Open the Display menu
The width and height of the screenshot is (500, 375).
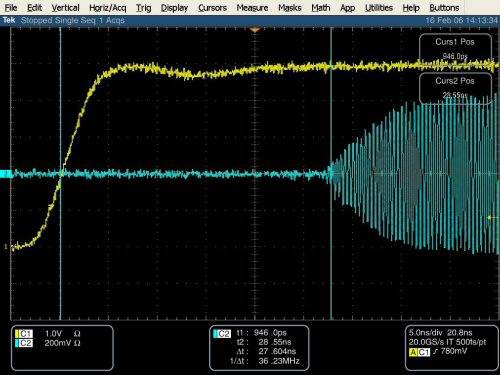pyautogui.click(x=174, y=8)
